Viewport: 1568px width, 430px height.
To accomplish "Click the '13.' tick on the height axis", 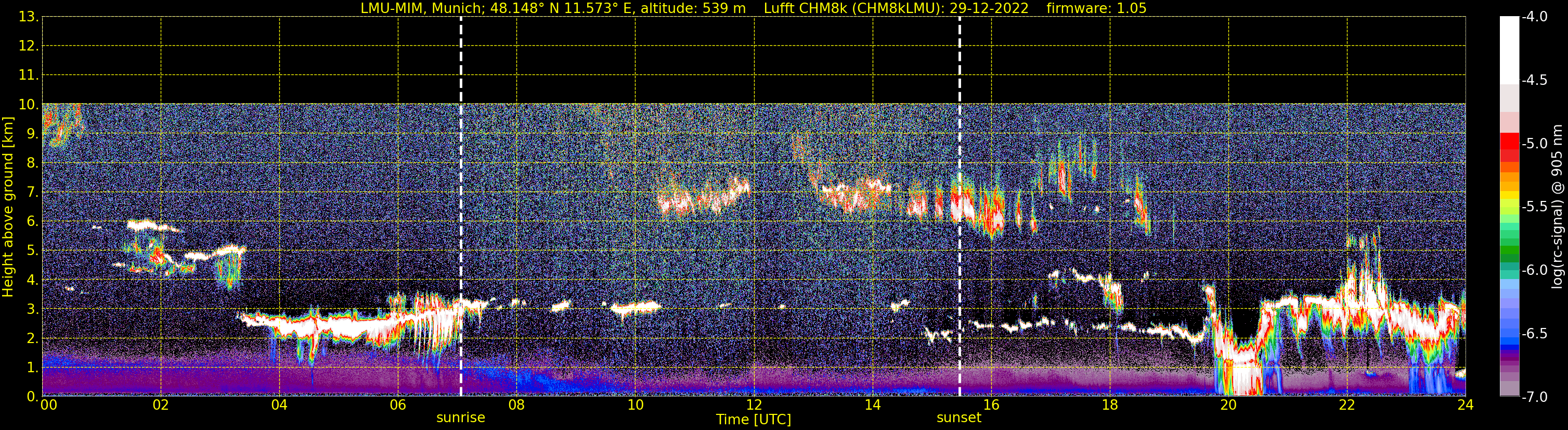I will click(x=29, y=17).
